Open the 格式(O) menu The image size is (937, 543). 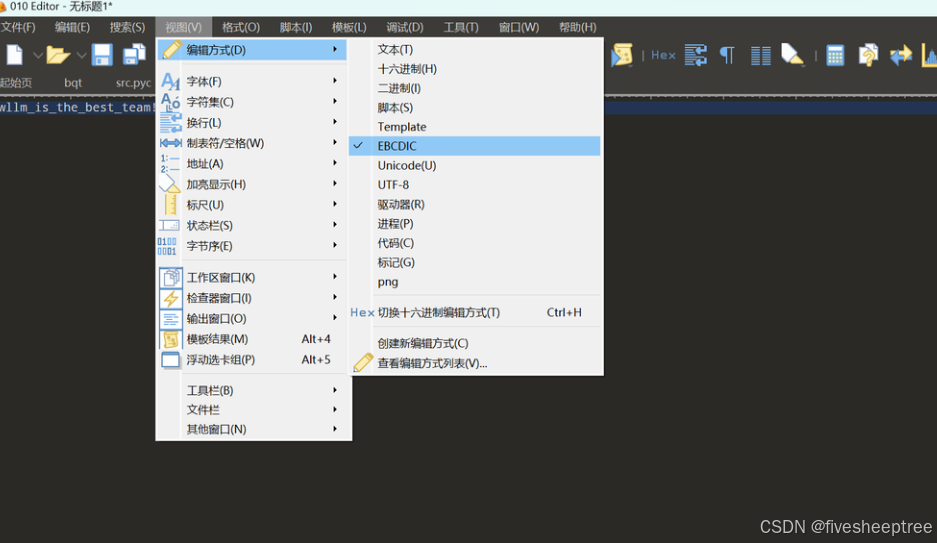[241, 27]
